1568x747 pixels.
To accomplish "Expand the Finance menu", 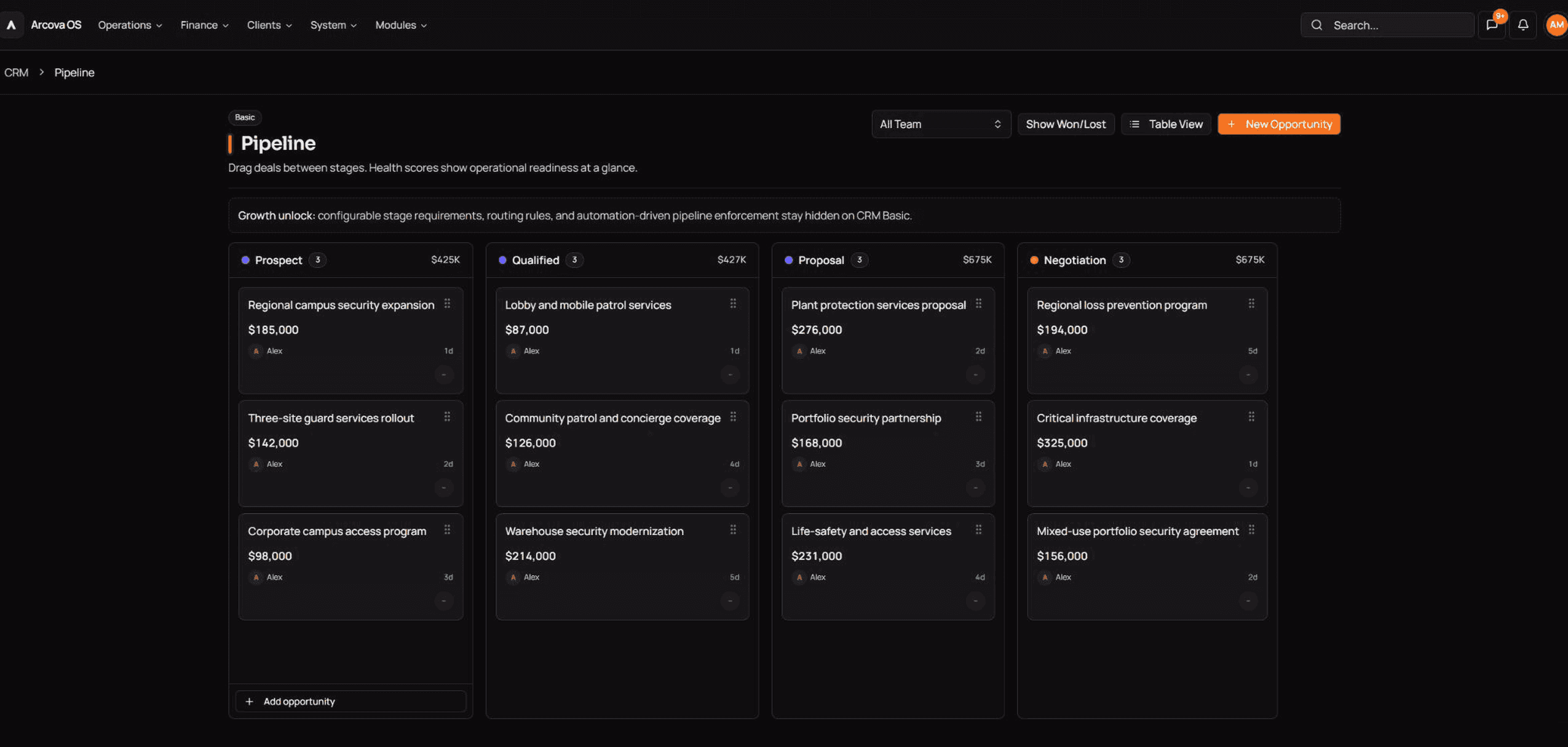I will coord(204,25).
